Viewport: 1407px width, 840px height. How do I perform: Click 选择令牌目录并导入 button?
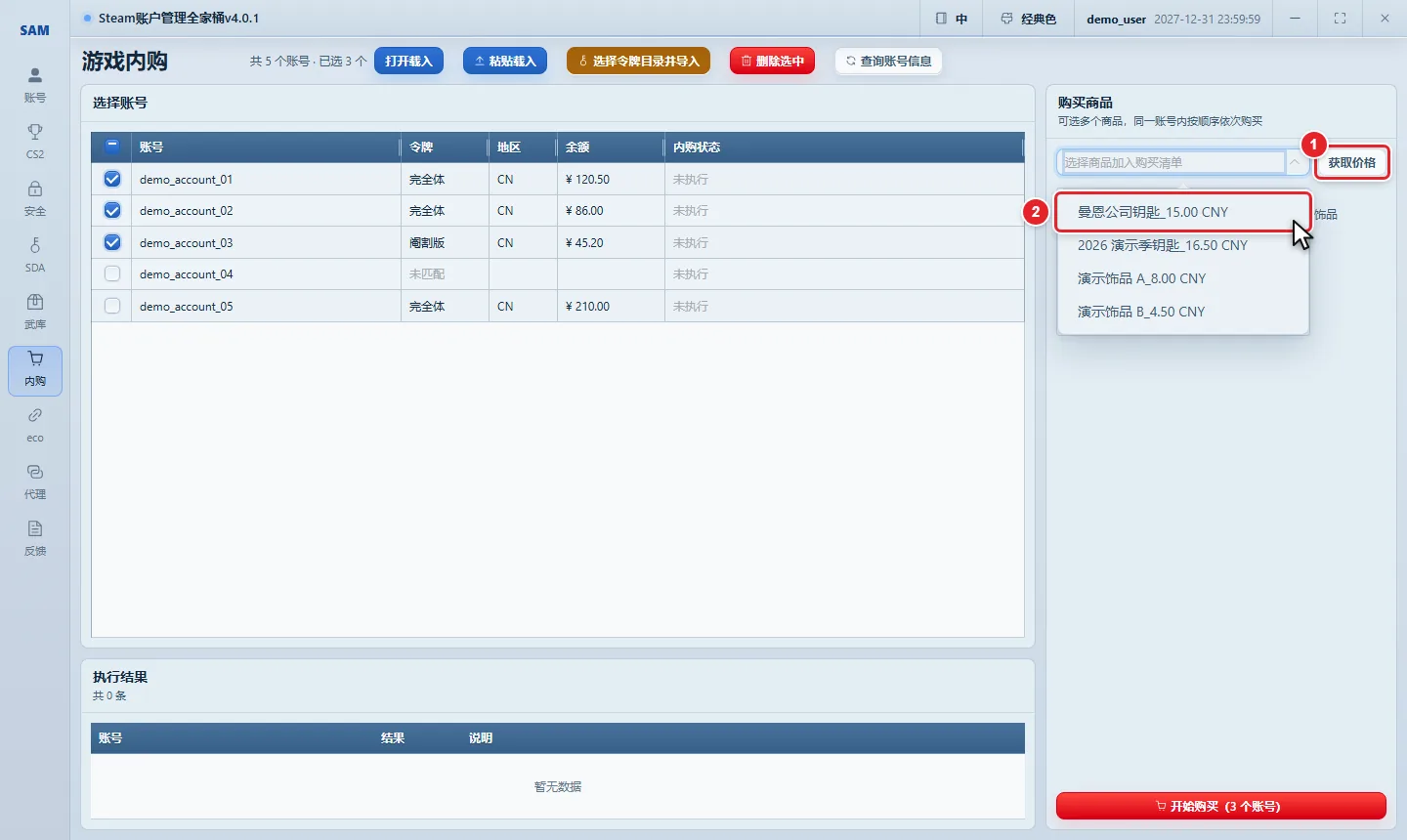coord(638,61)
